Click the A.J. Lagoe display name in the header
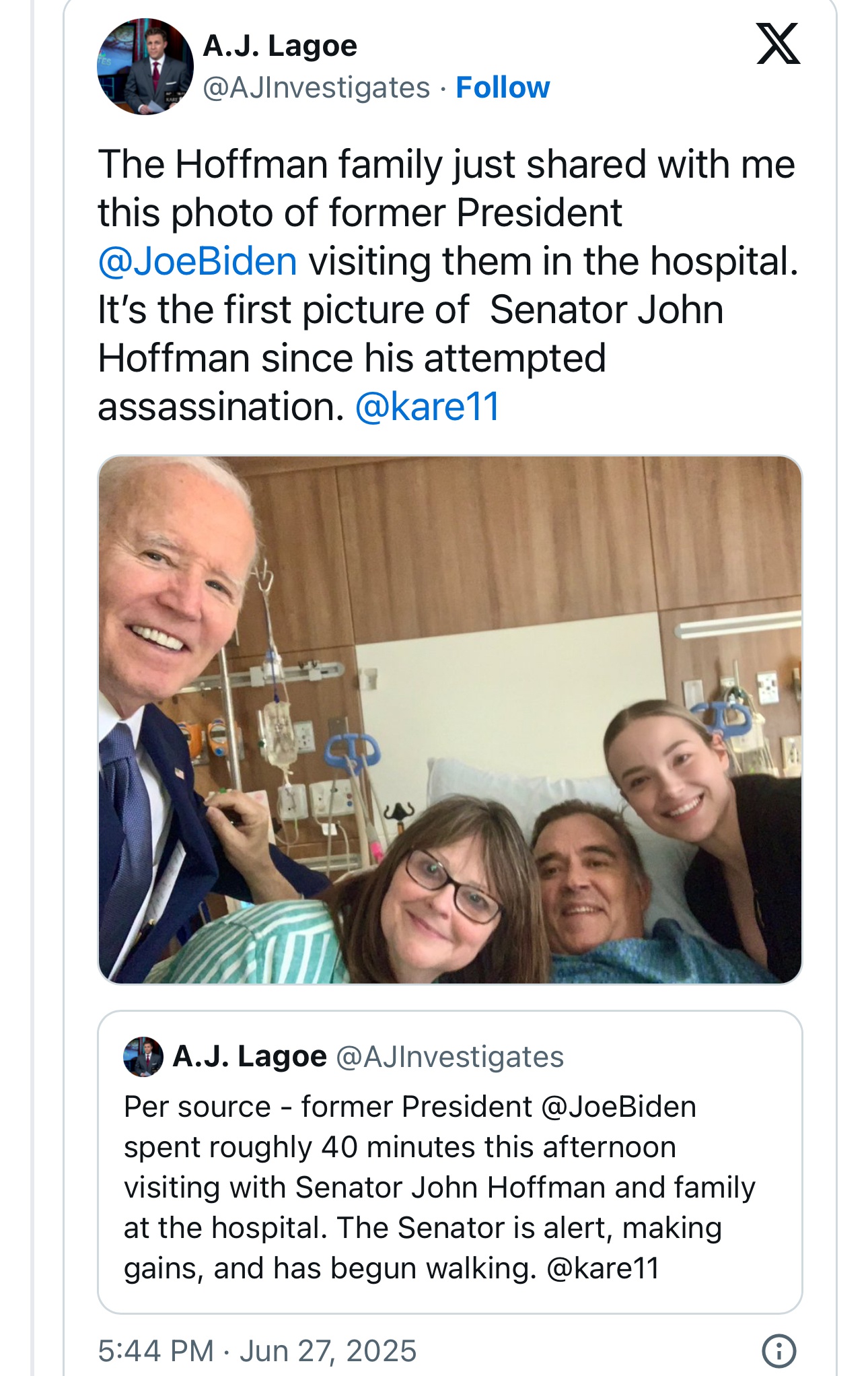 click(x=280, y=46)
